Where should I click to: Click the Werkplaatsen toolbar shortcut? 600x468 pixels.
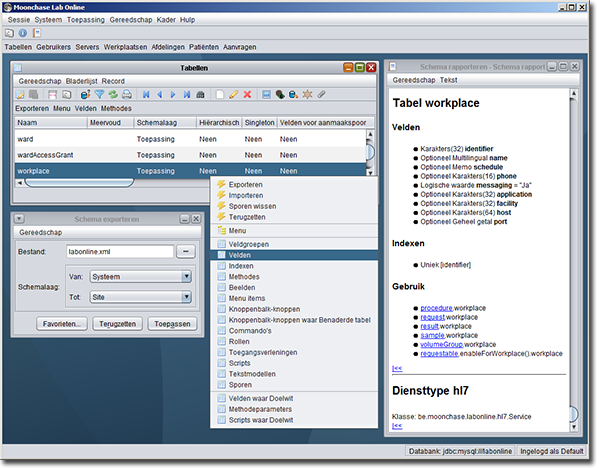[x=125, y=47]
